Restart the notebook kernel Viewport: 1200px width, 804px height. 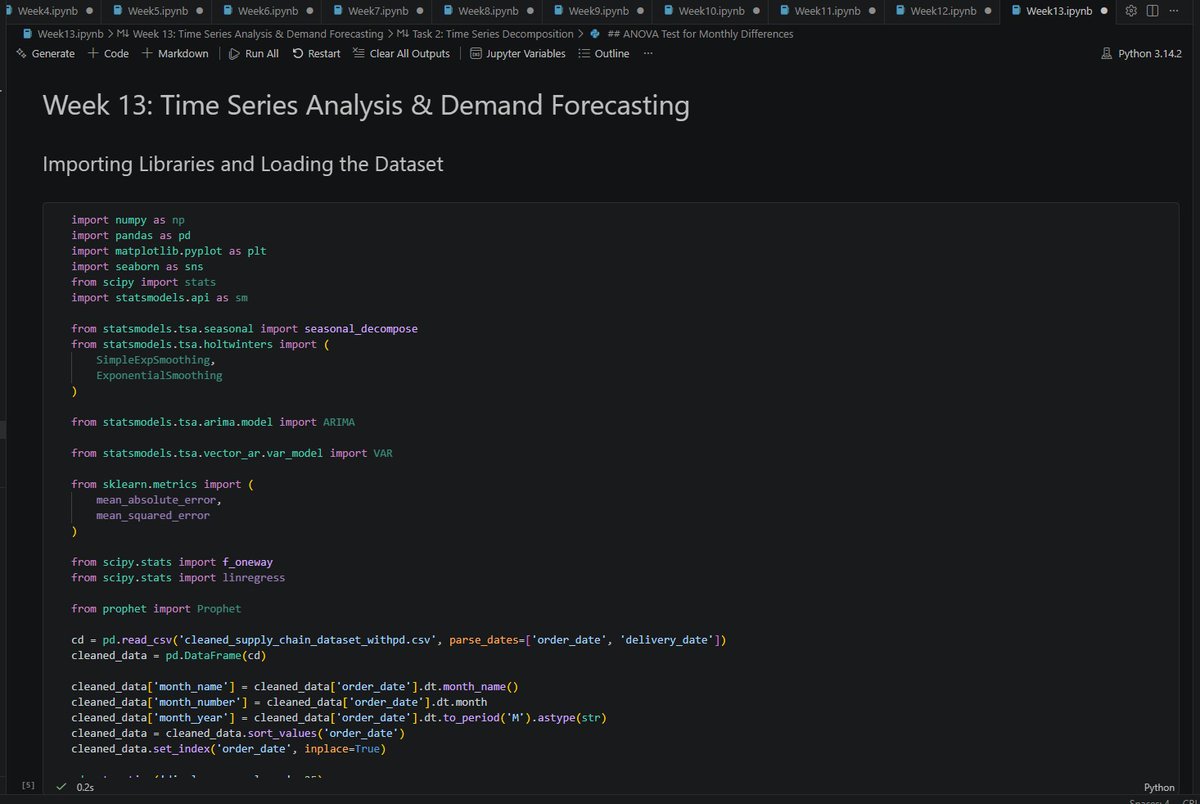point(316,54)
